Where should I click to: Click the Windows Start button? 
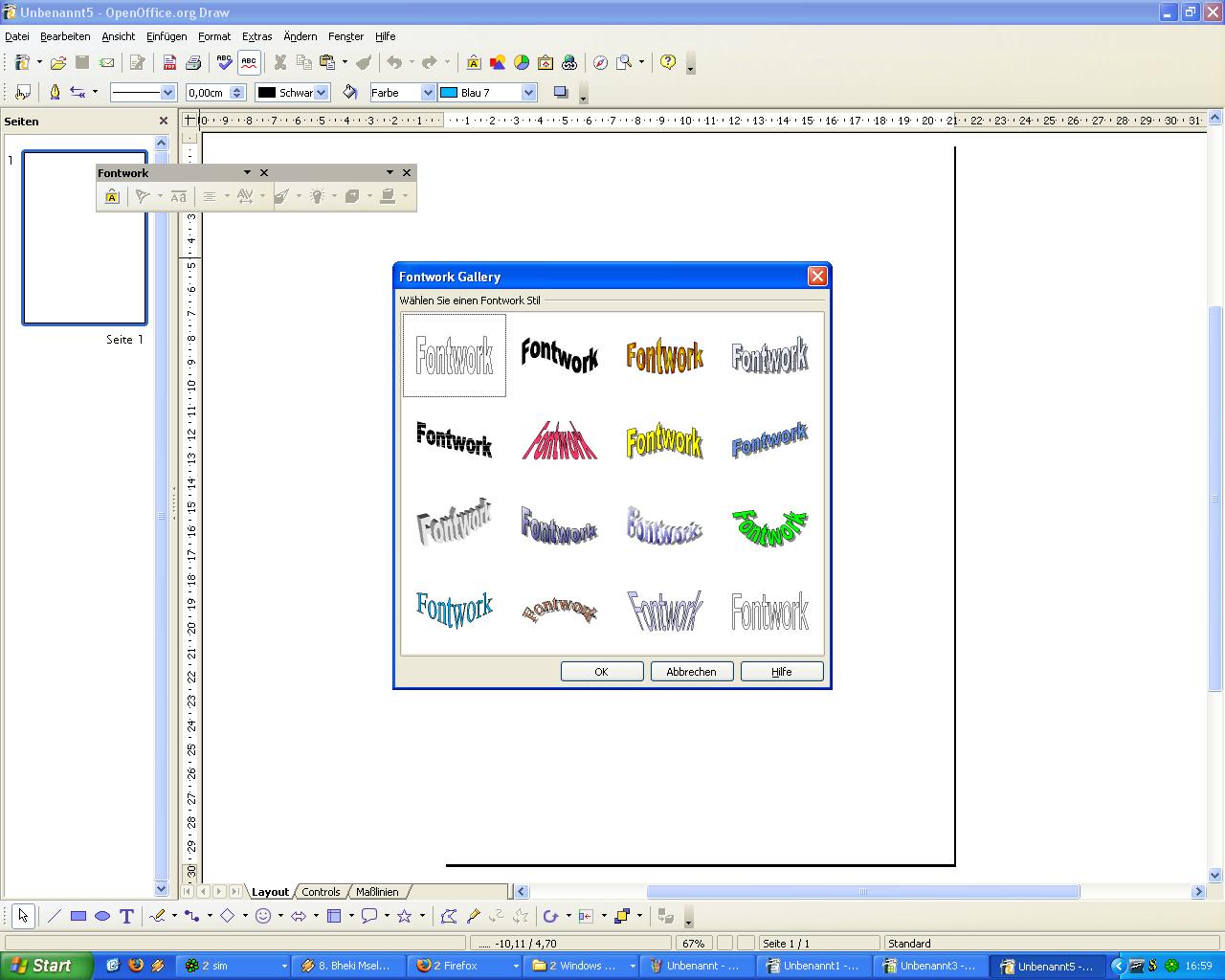coord(46,966)
